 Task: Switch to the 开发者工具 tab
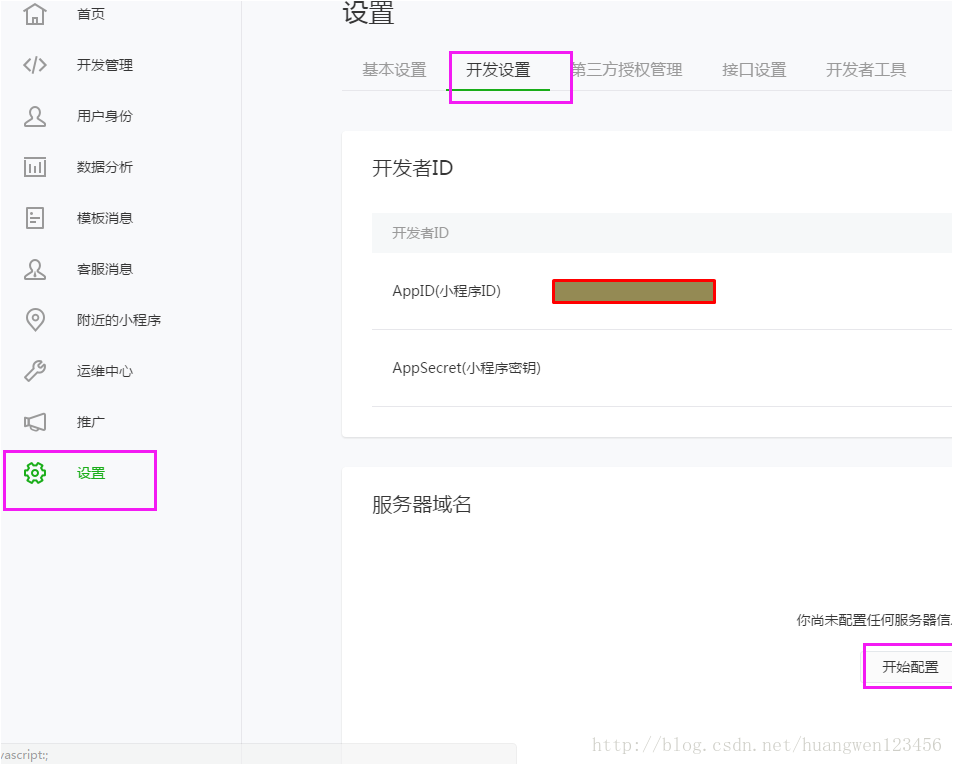tap(865, 70)
